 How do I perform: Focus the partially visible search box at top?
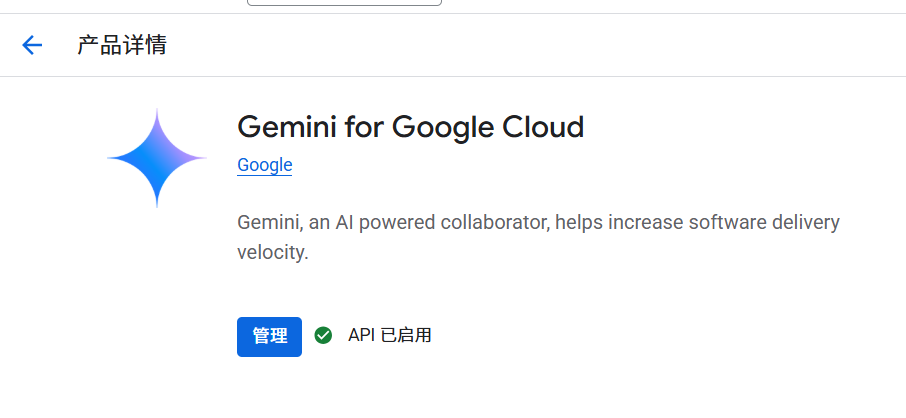pos(344,2)
